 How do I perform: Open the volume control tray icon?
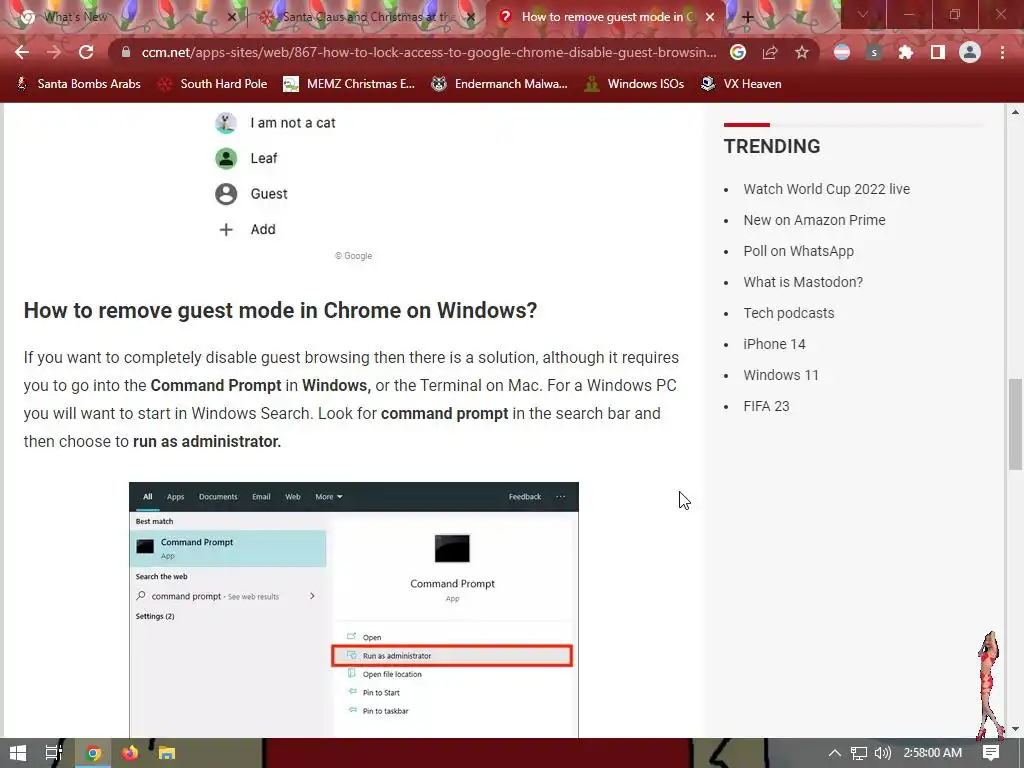pyautogui.click(x=882, y=753)
